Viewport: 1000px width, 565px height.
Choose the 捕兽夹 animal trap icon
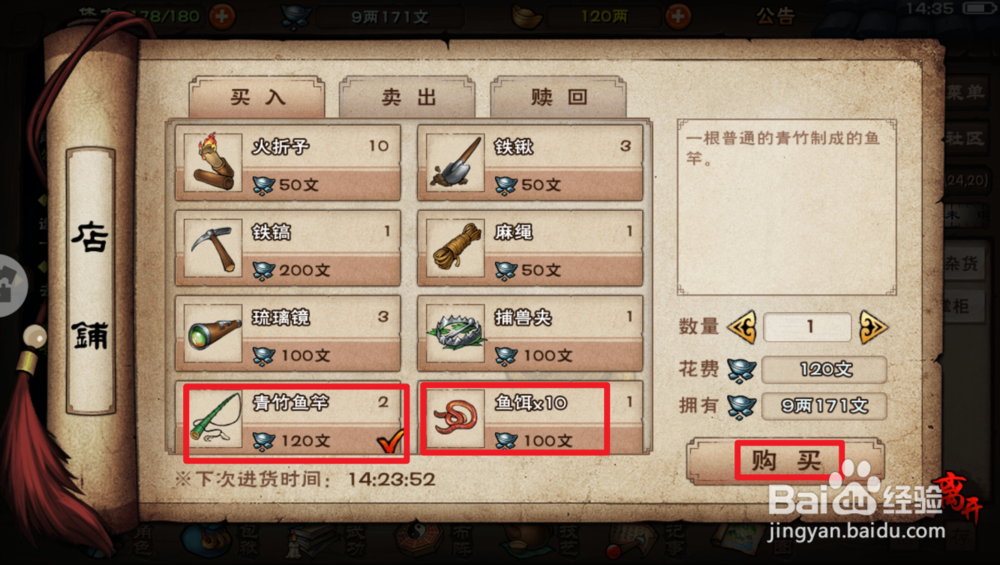pyautogui.click(x=455, y=334)
